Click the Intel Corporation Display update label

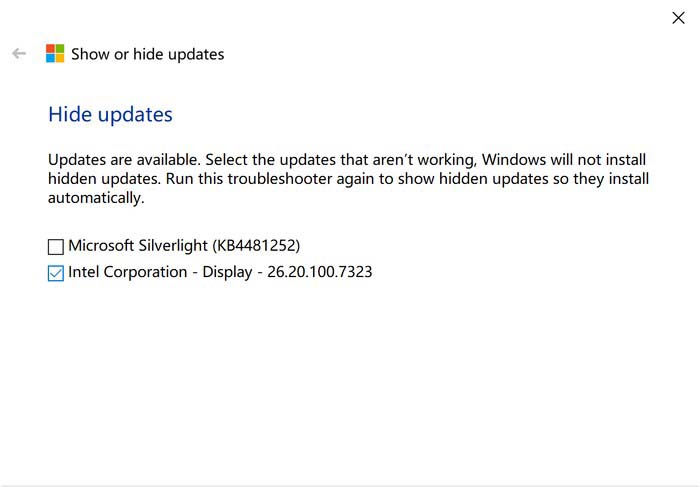click(x=220, y=272)
